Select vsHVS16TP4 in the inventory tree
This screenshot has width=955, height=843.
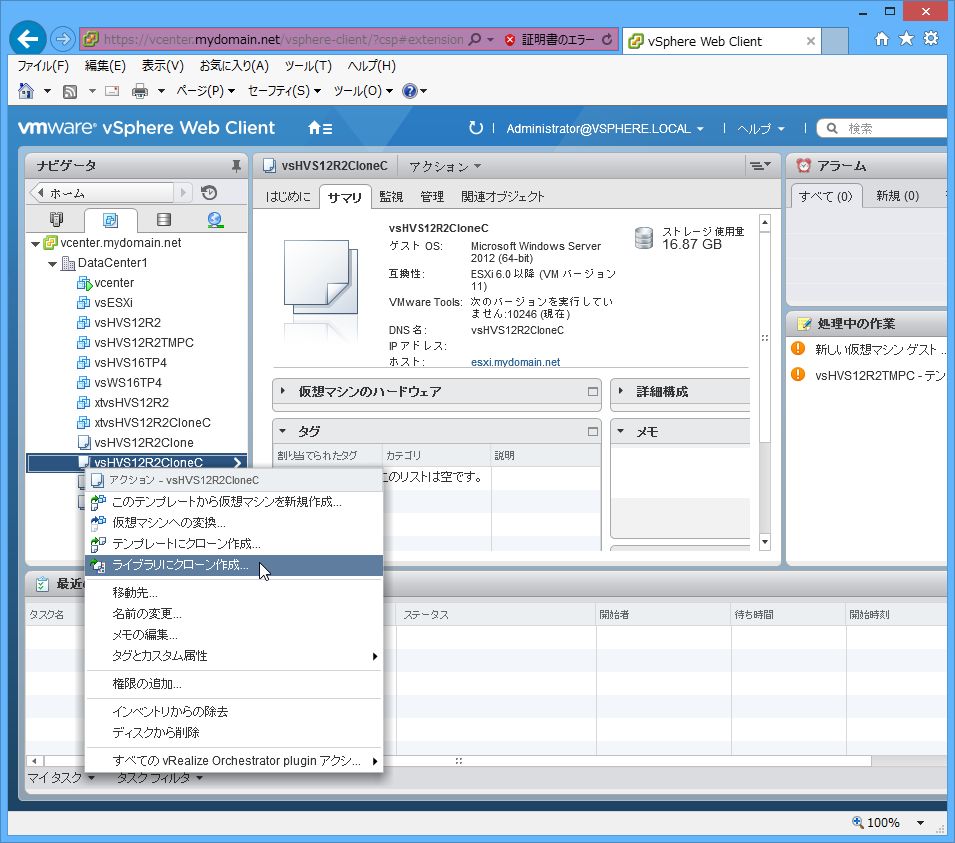click(130, 362)
